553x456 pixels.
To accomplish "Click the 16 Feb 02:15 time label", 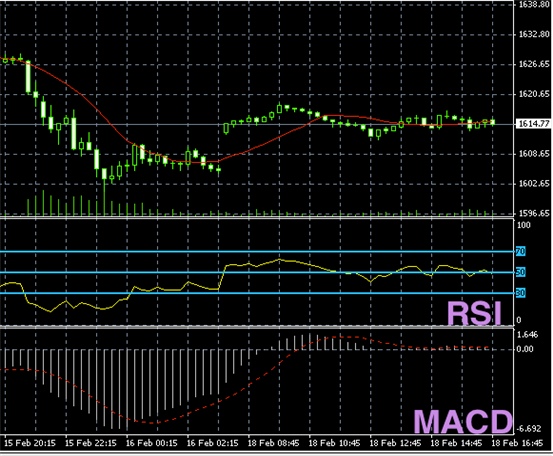I will pos(212,443).
